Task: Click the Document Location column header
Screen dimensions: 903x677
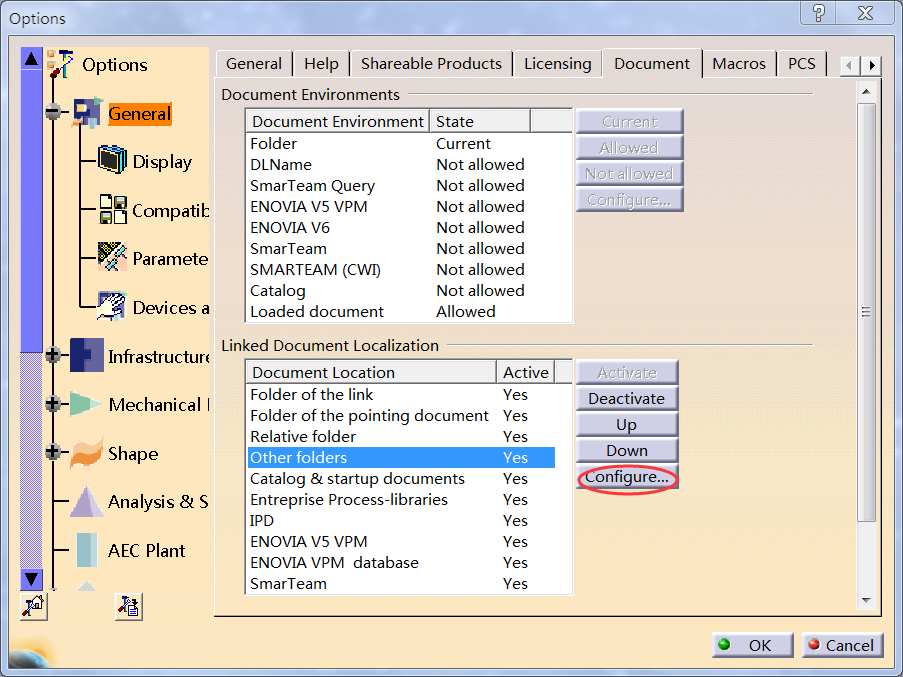Action: (371, 372)
